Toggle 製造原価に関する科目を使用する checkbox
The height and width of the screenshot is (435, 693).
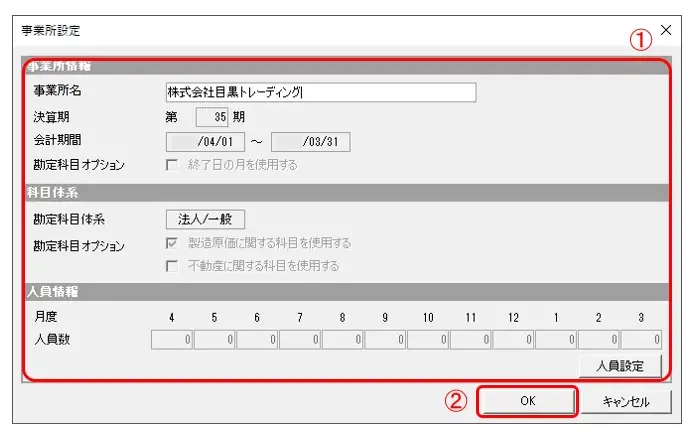tap(172, 243)
